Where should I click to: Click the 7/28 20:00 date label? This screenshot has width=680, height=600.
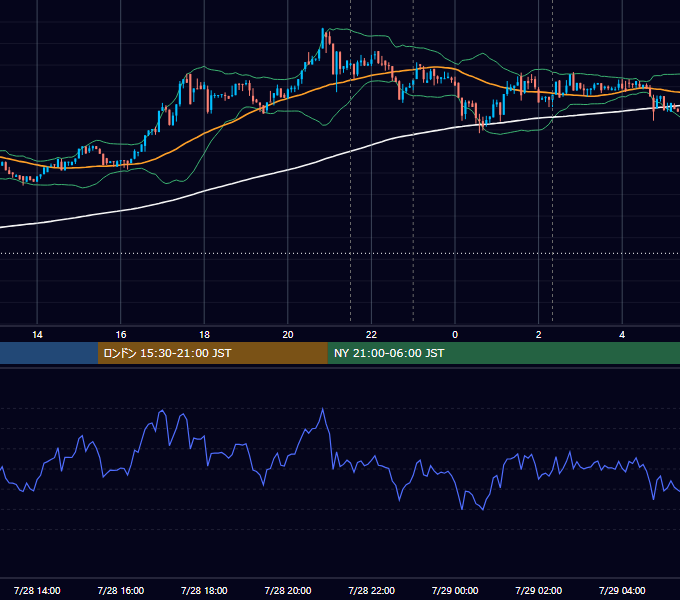(288, 590)
